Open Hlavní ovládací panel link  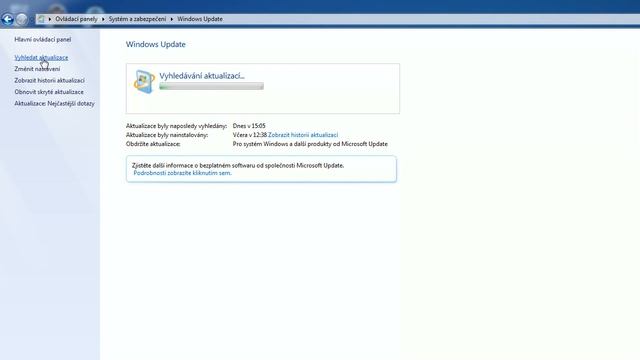[43, 40]
